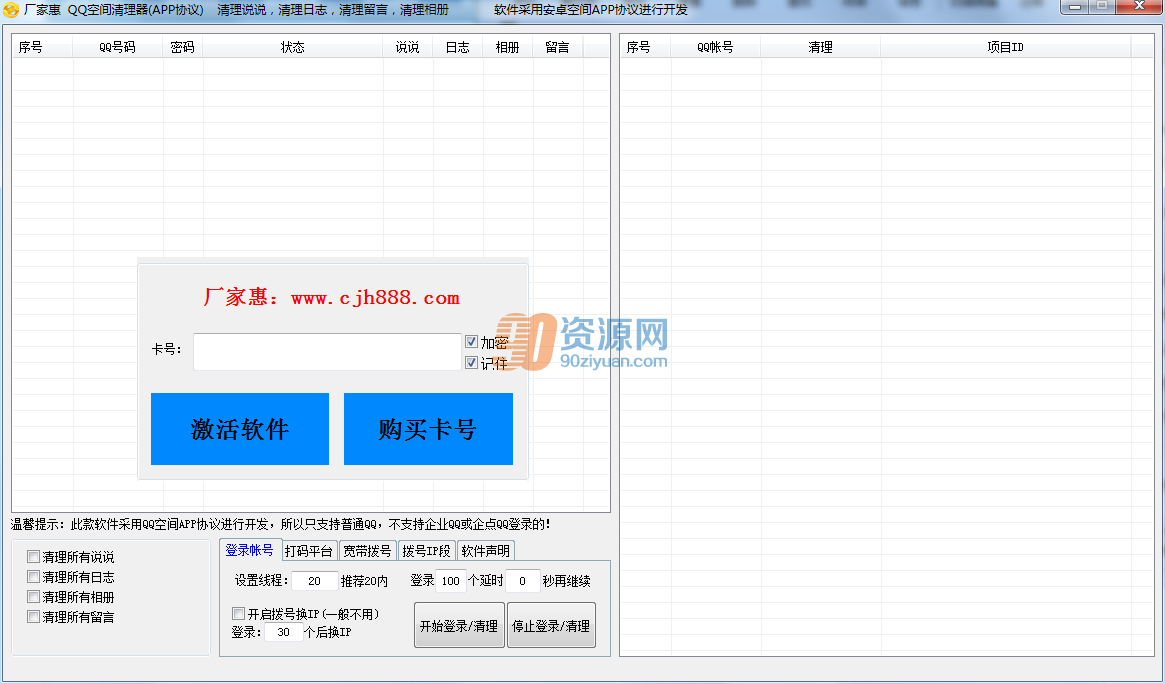The height and width of the screenshot is (684, 1165).
Task: Click the delay seconds field showing 0
Action: coord(522,581)
